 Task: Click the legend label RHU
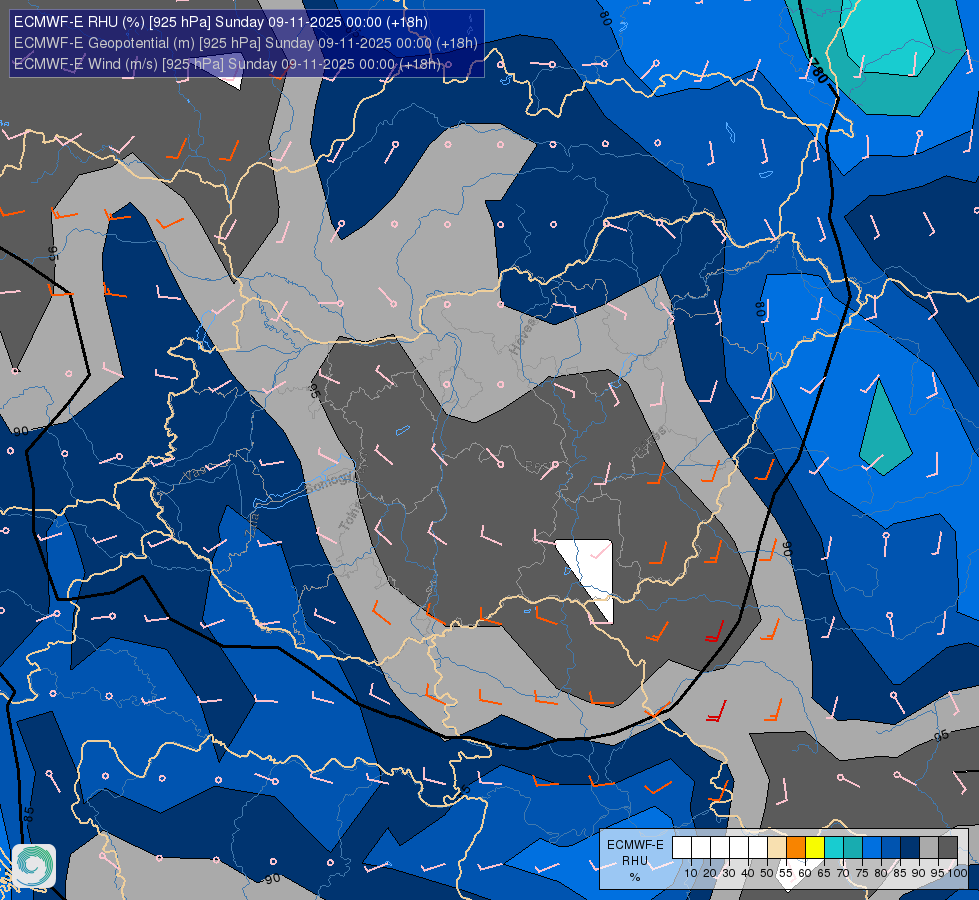point(635,861)
